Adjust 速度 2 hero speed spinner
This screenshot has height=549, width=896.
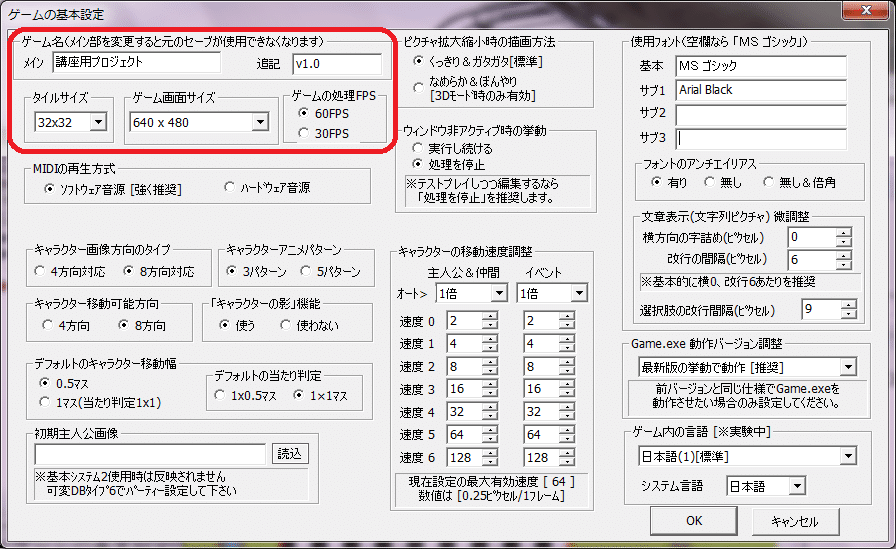pyautogui.click(x=490, y=366)
